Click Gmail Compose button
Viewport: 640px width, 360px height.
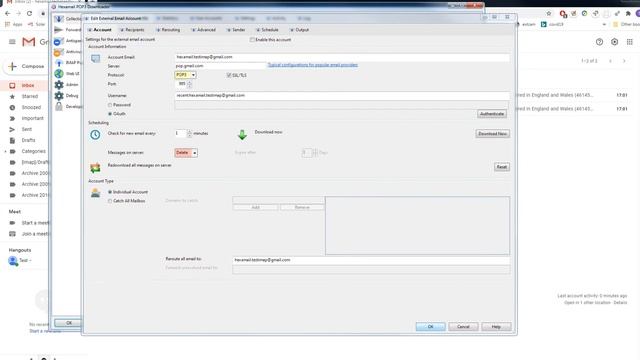(x=26, y=66)
